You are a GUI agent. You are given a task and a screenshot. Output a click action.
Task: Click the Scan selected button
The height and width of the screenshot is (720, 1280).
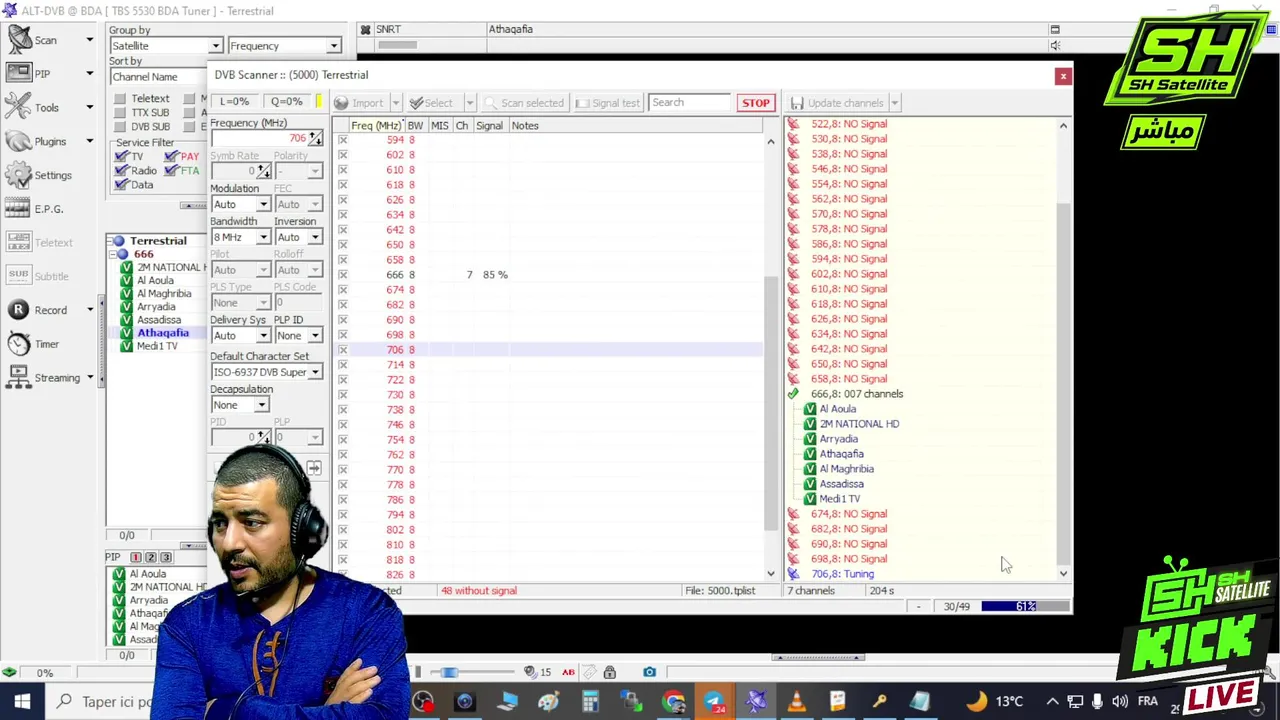pyautogui.click(x=524, y=103)
